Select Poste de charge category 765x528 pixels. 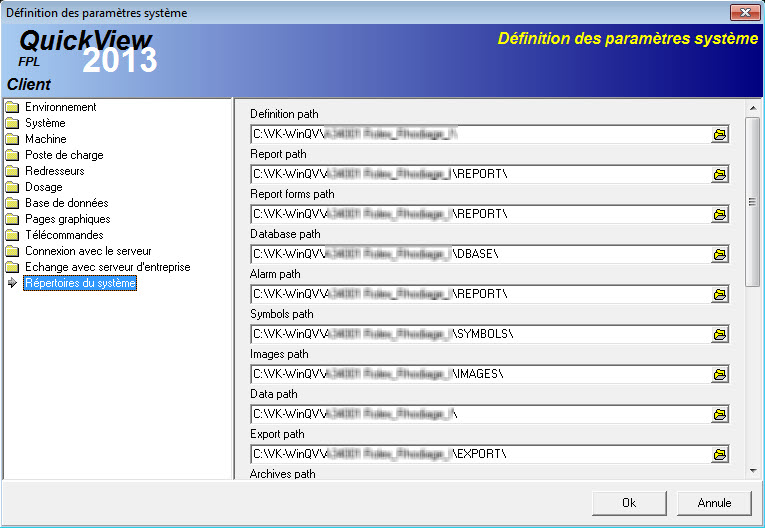pyautogui.click(x=64, y=155)
